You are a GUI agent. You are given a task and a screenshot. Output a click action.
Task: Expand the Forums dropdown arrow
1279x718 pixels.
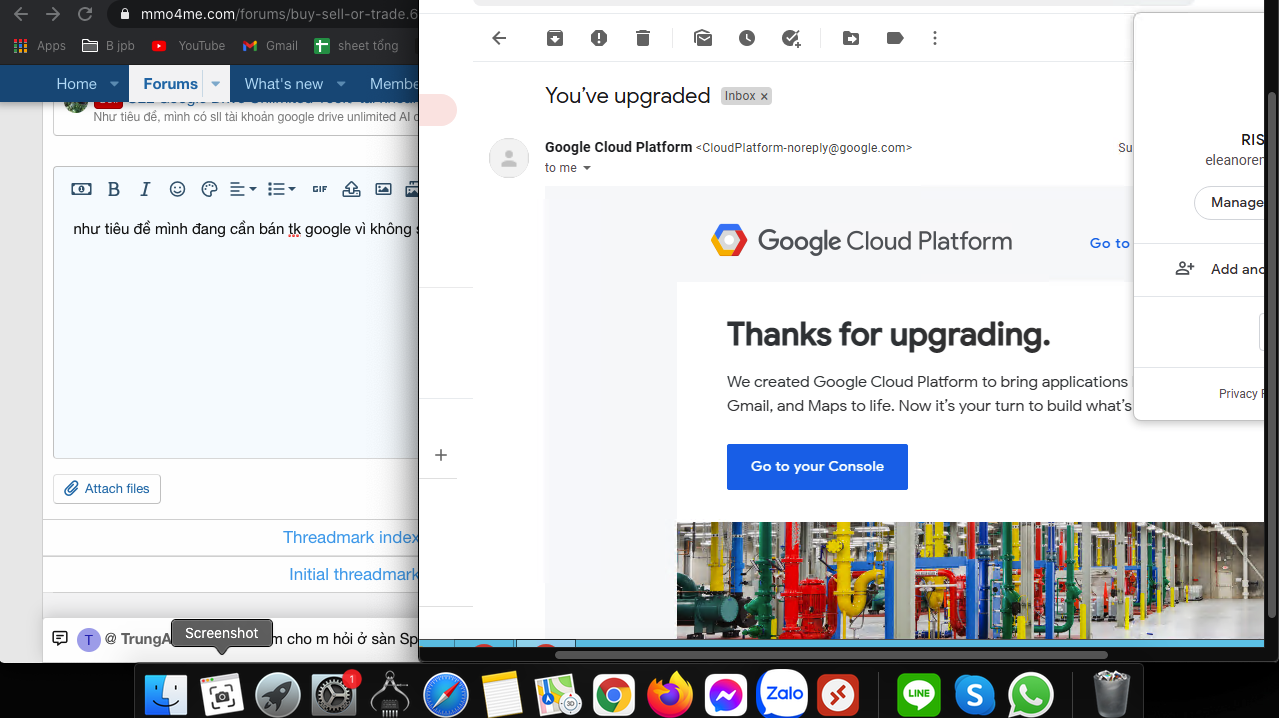(x=215, y=84)
